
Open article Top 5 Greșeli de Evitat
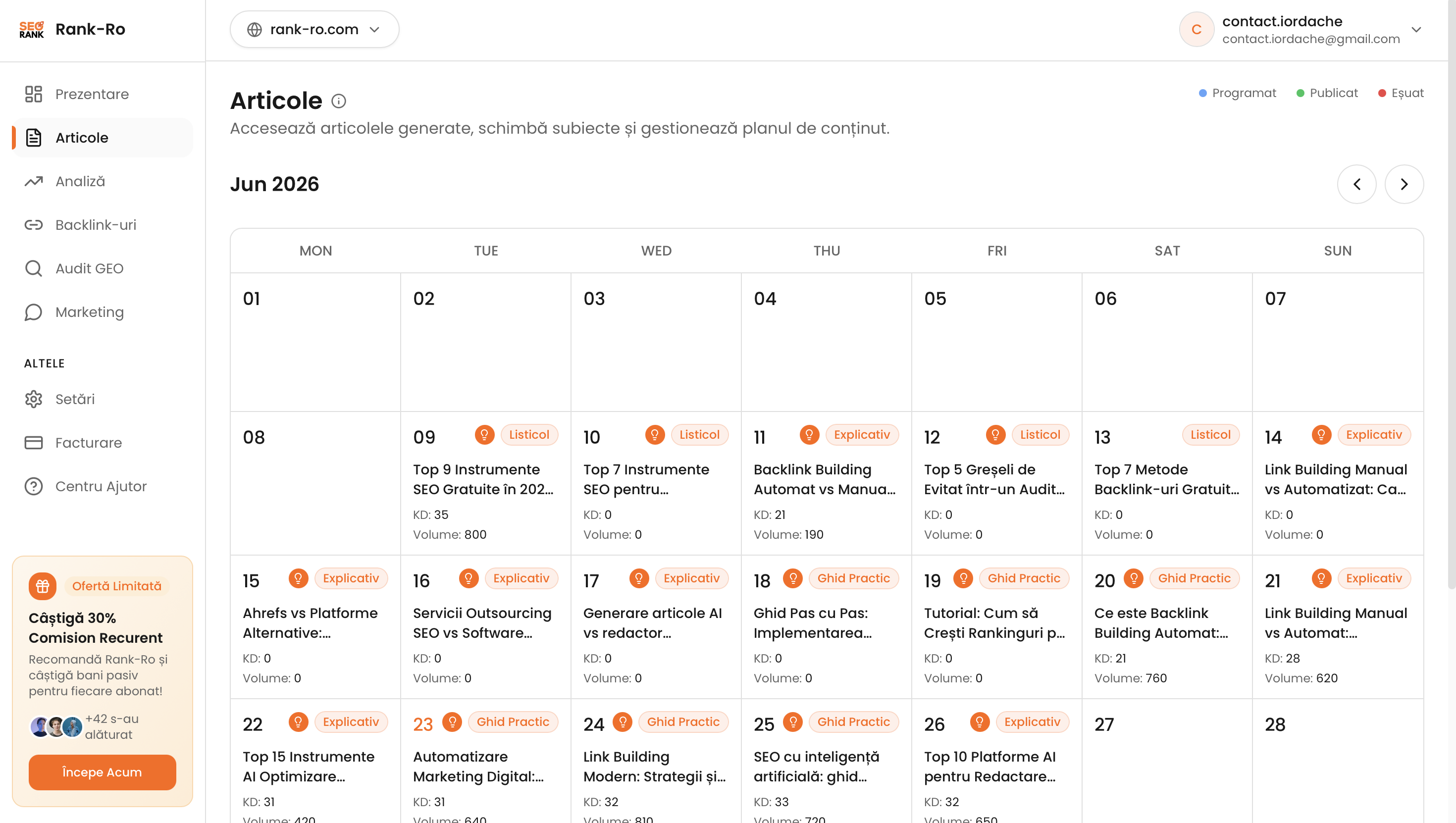point(994,479)
